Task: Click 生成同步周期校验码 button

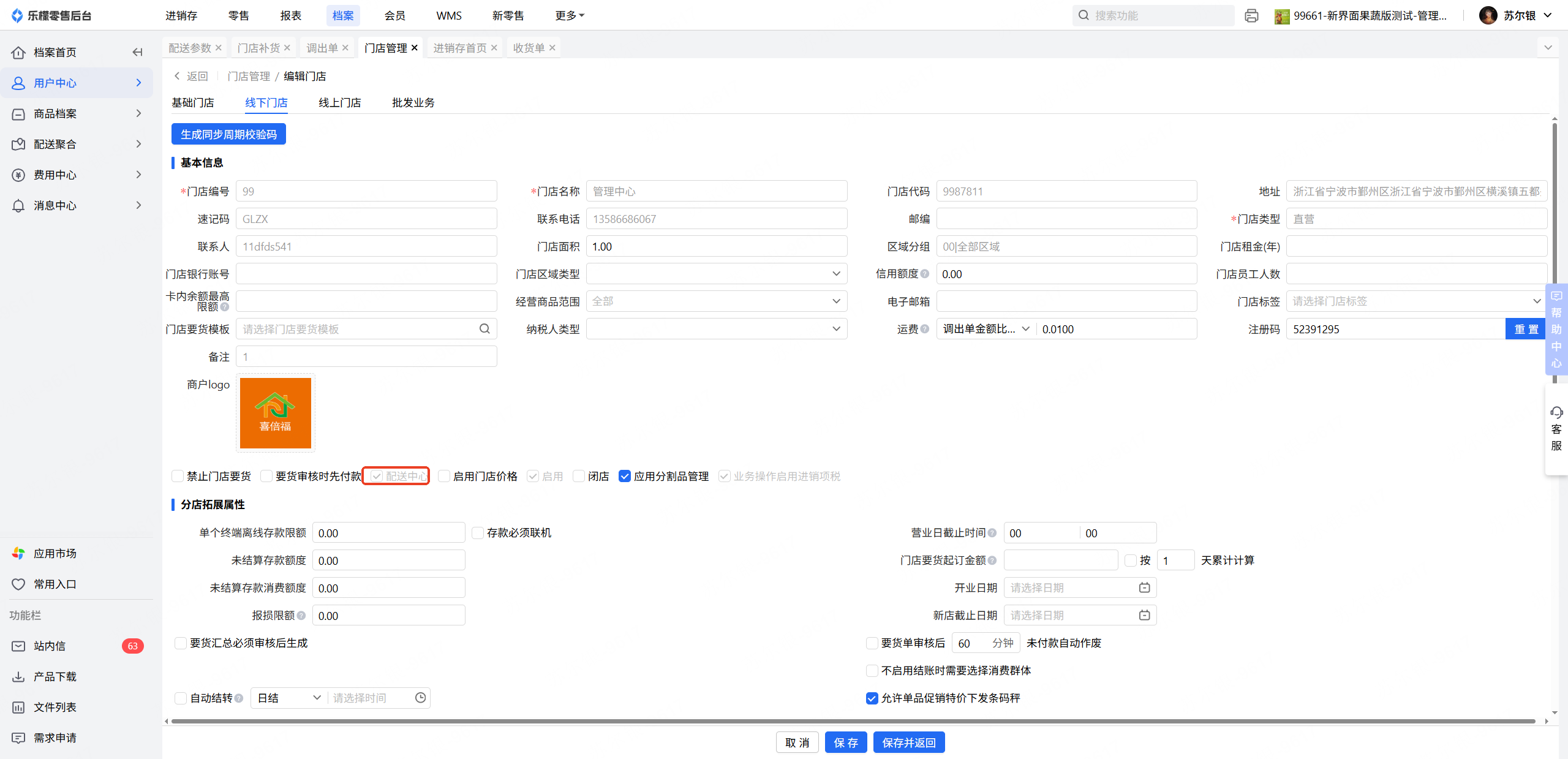Action: click(x=228, y=134)
